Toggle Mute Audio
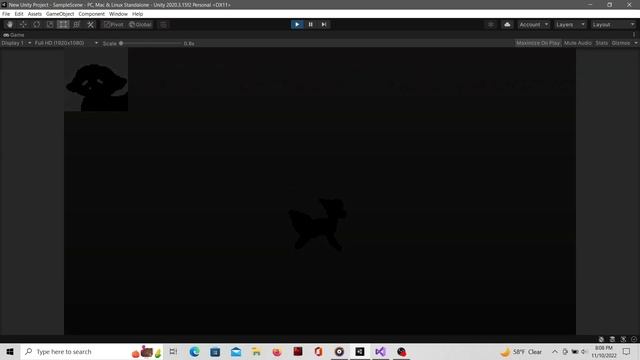 (x=578, y=43)
